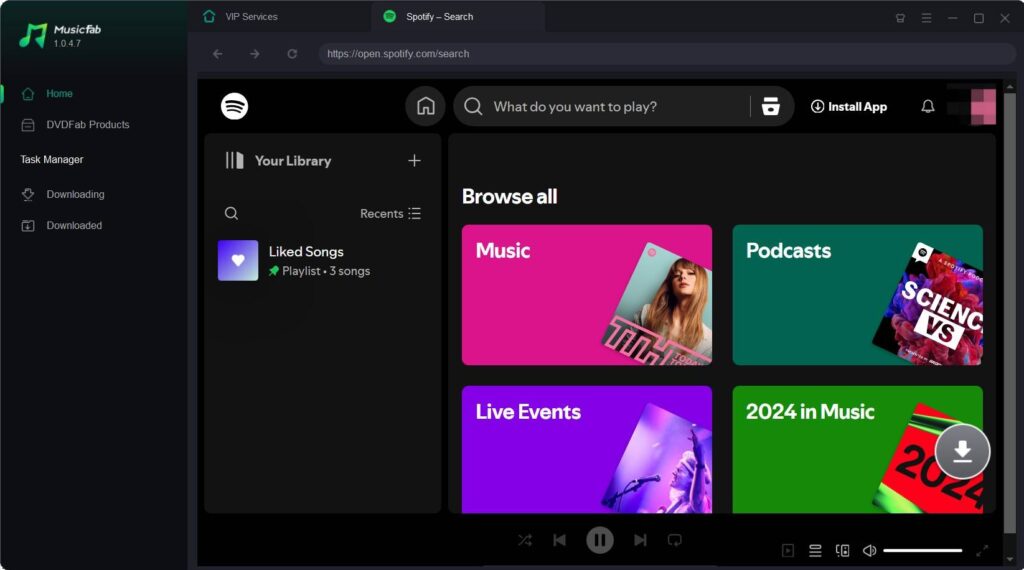Viewport: 1024px width, 570px height.
Task: Skip to the previous track
Action: pyautogui.click(x=560, y=540)
